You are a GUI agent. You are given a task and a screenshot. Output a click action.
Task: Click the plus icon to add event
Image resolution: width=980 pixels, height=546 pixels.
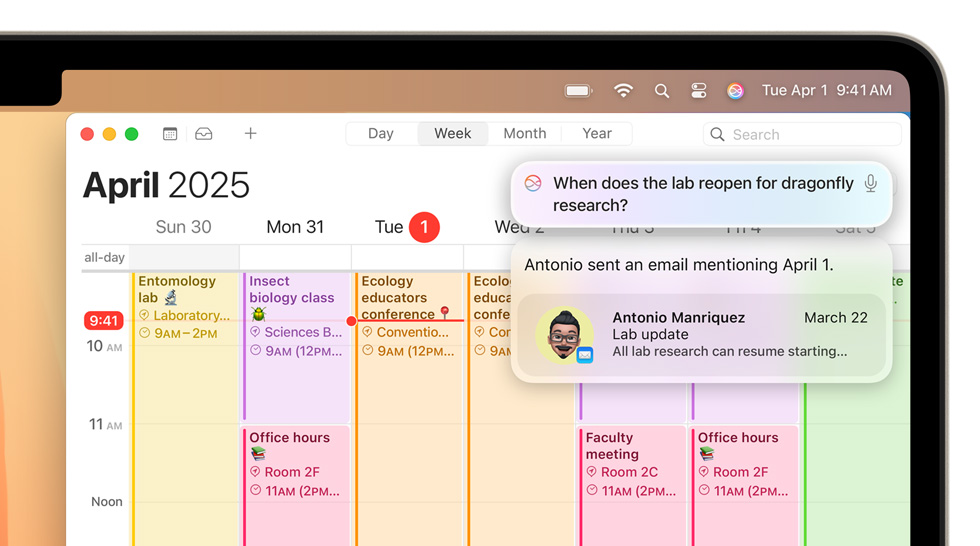pyautogui.click(x=250, y=134)
